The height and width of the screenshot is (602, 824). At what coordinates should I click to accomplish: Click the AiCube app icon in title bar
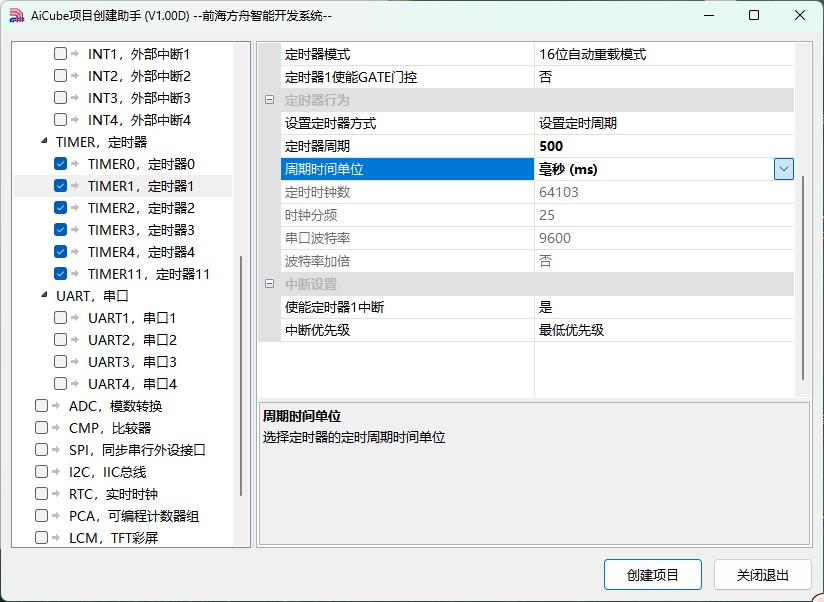tap(16, 16)
